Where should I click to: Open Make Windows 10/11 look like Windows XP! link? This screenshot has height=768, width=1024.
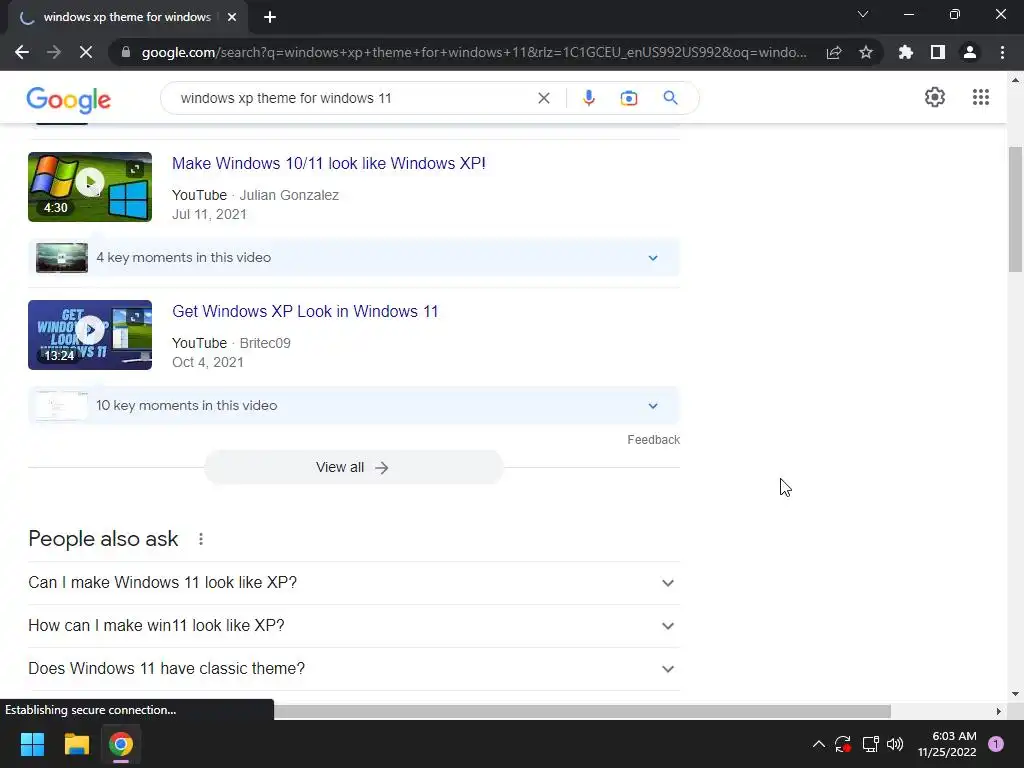click(x=328, y=163)
